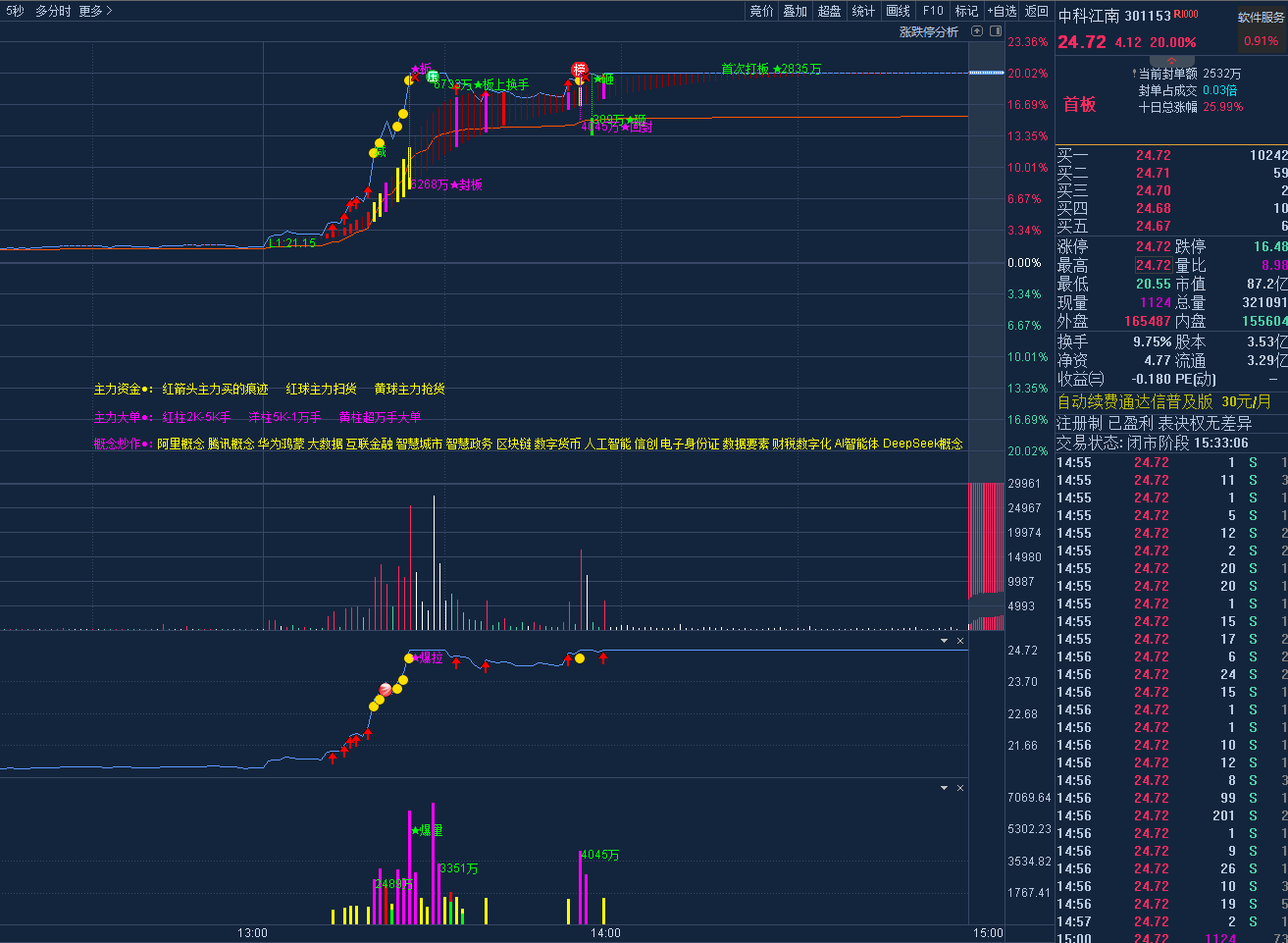This screenshot has width=1288, height=943.
Task: Open the bottom sub-chart dropdown arrow
Action: pos(945,788)
